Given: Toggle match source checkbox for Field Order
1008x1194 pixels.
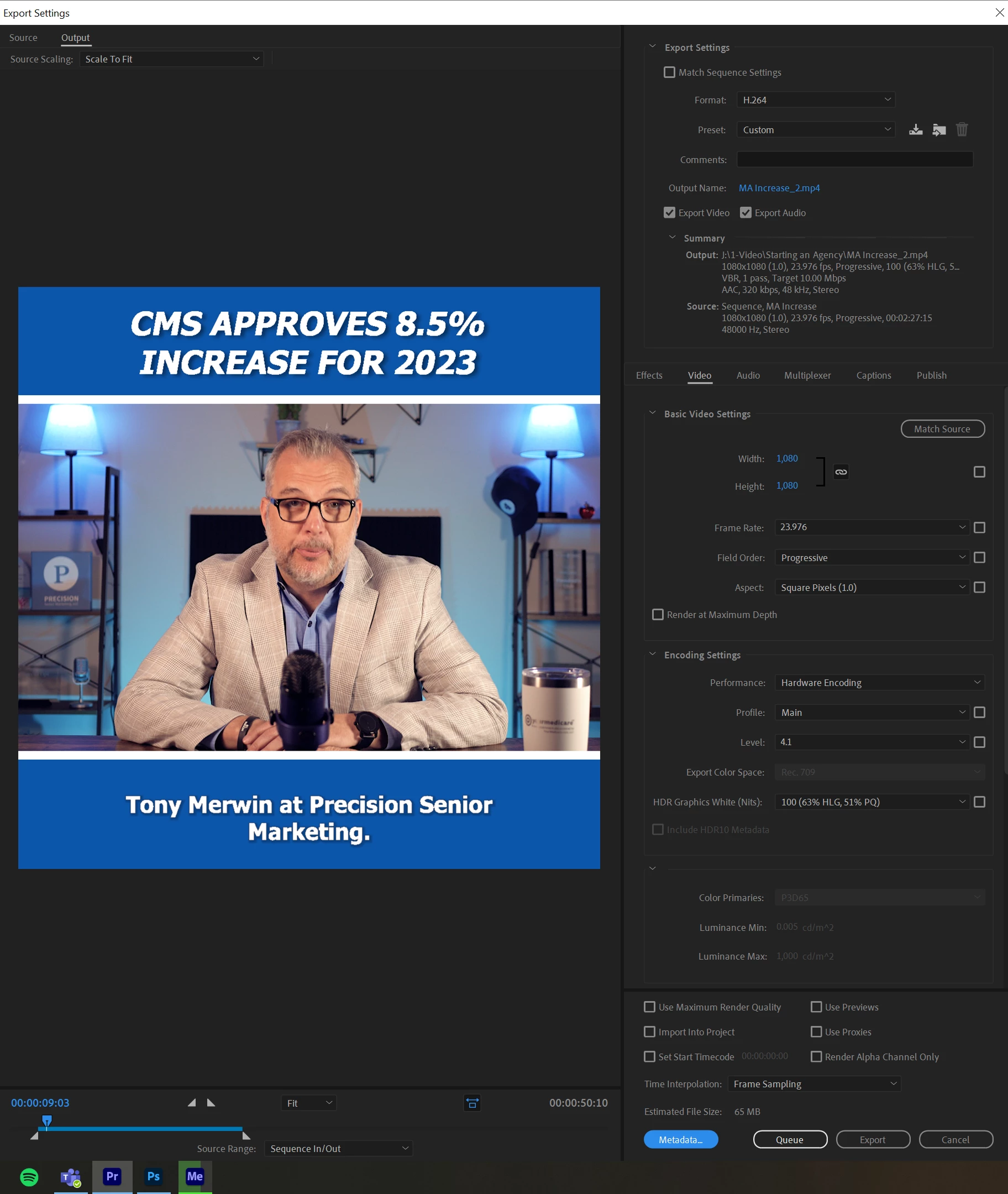Looking at the screenshot, I should (979, 557).
